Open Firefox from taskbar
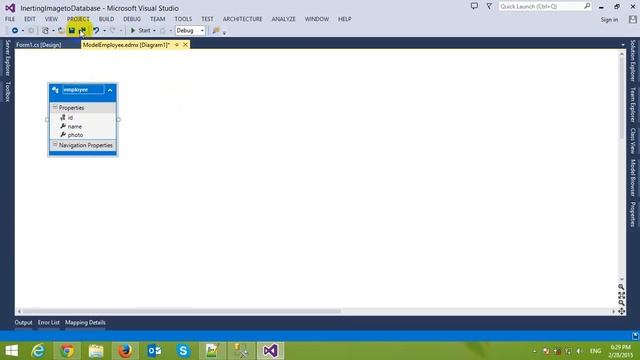640x360 pixels. click(x=125, y=351)
